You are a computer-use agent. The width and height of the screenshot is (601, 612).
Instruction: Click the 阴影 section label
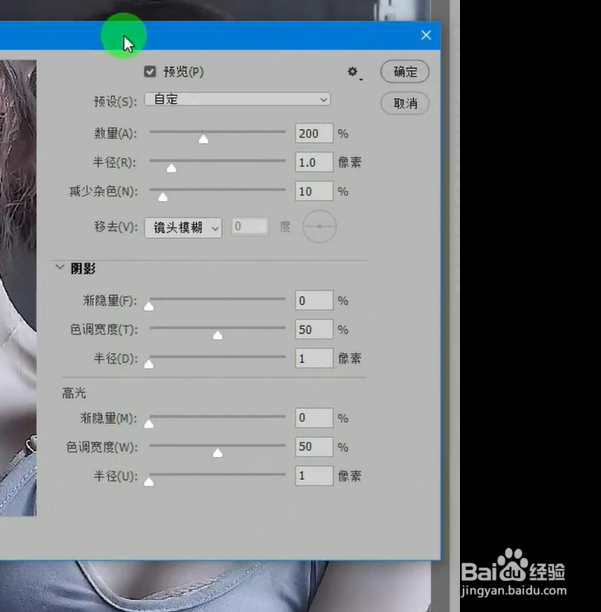pyautogui.click(x=83, y=268)
